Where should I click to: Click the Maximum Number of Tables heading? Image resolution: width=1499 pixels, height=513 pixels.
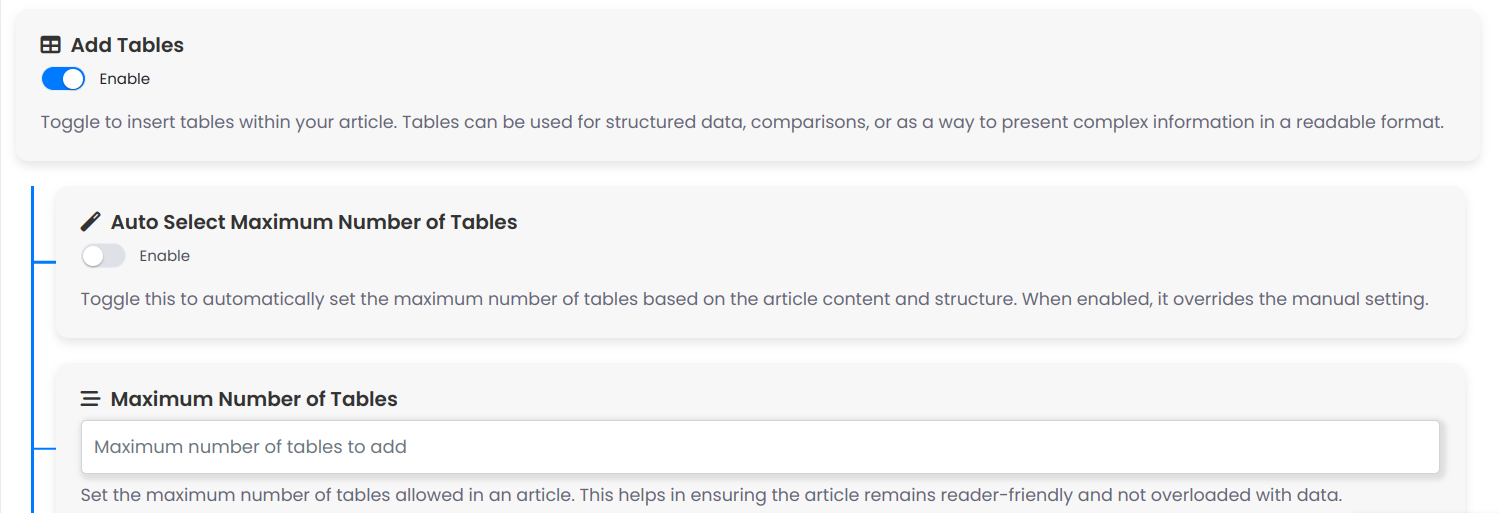(254, 399)
